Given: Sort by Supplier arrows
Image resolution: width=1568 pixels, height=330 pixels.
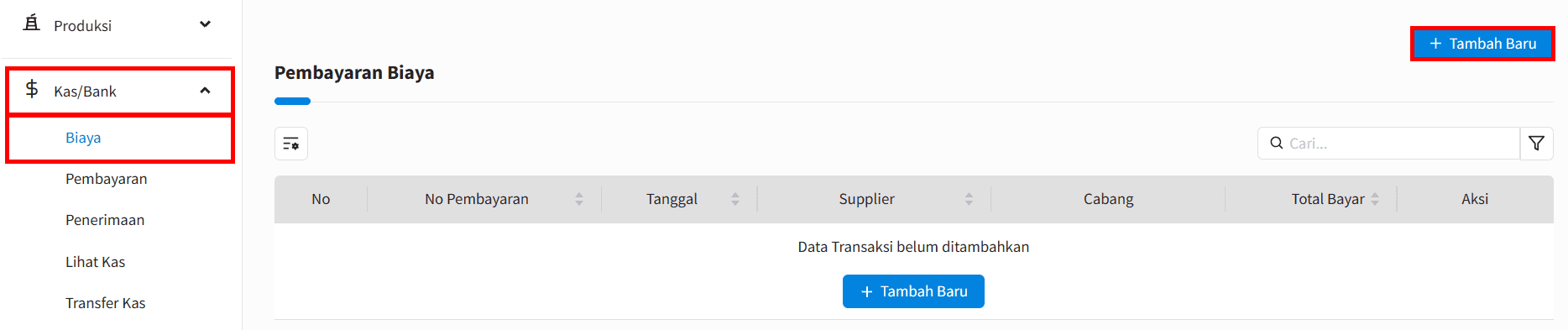Looking at the screenshot, I should pos(969,199).
